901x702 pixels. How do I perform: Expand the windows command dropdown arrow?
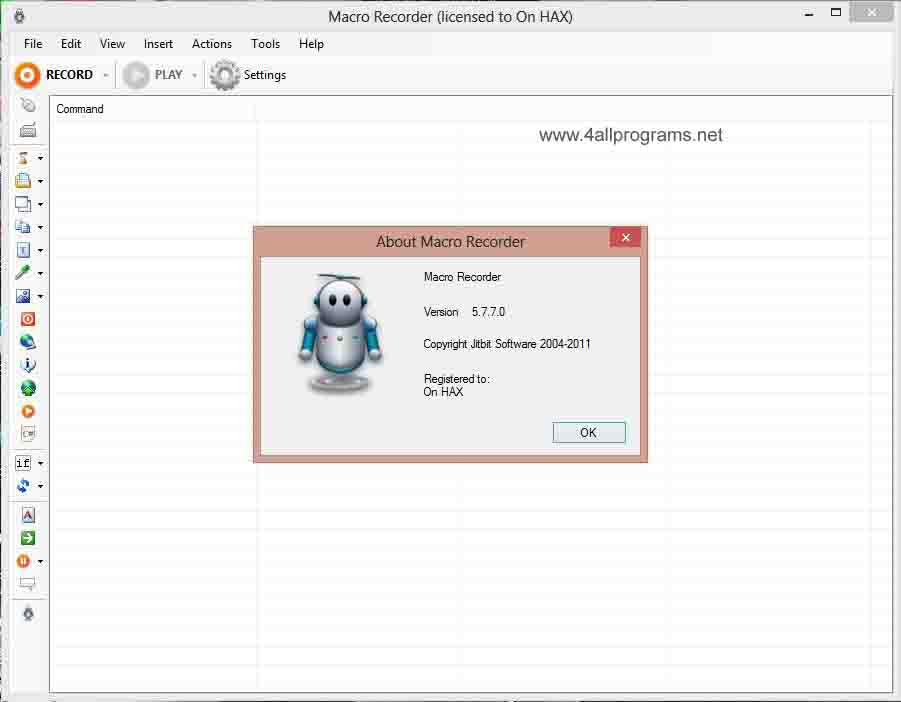[40, 204]
